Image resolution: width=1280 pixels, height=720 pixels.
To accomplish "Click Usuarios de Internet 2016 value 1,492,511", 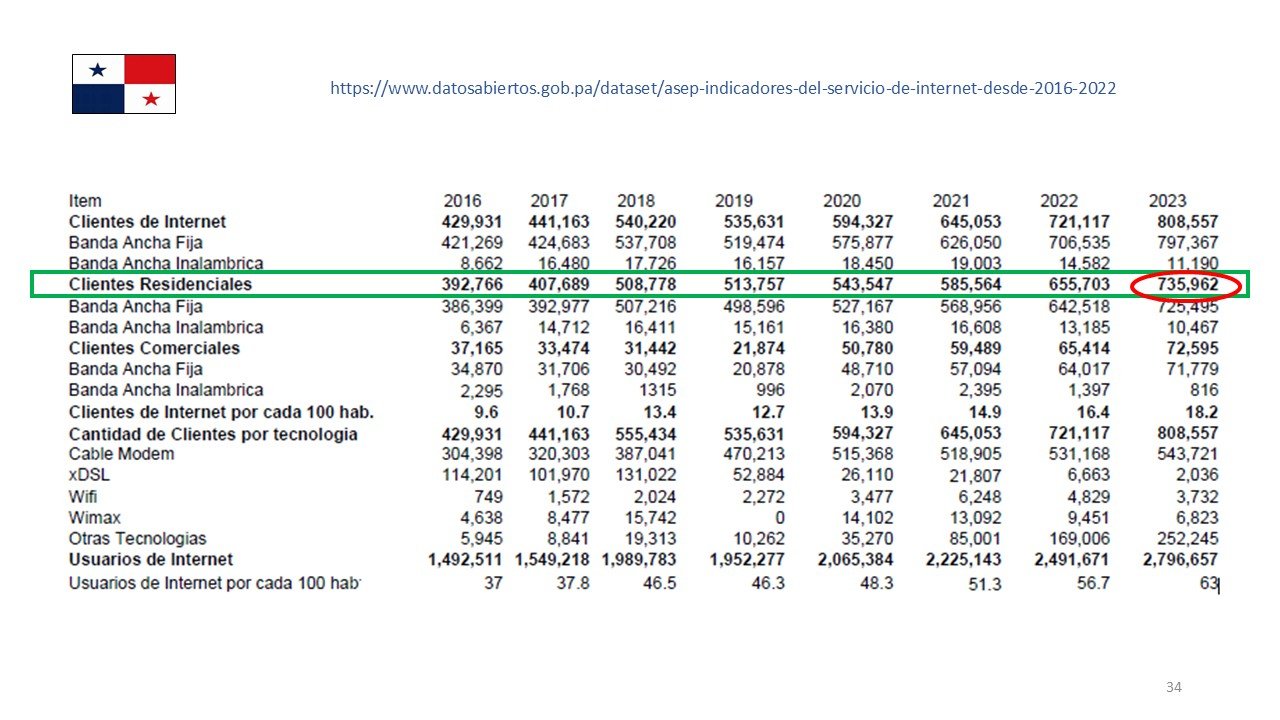I will click(465, 559).
